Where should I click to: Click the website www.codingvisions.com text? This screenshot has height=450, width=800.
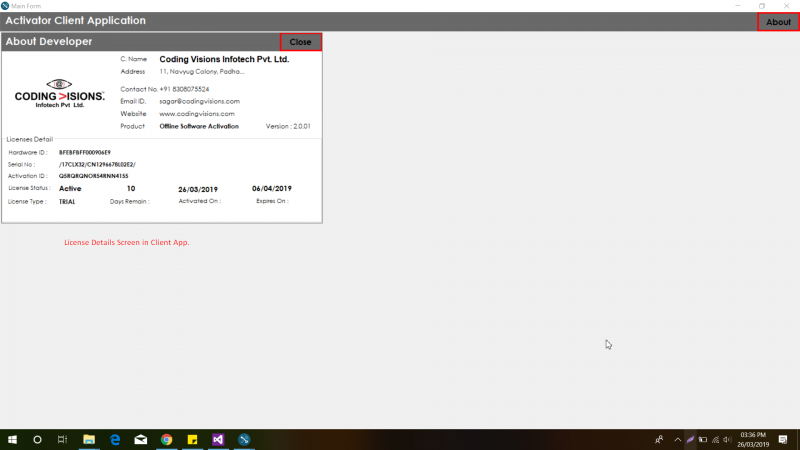(197, 114)
